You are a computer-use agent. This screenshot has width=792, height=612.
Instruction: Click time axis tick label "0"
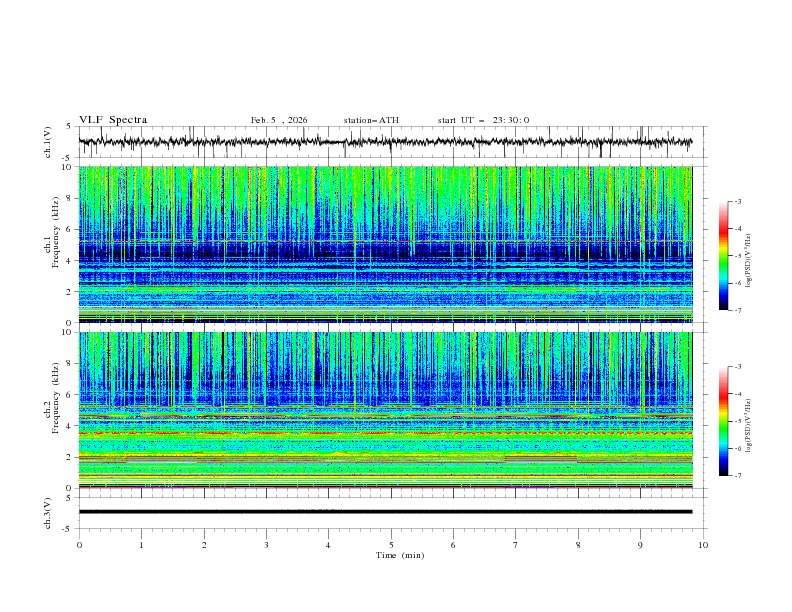pos(79,545)
